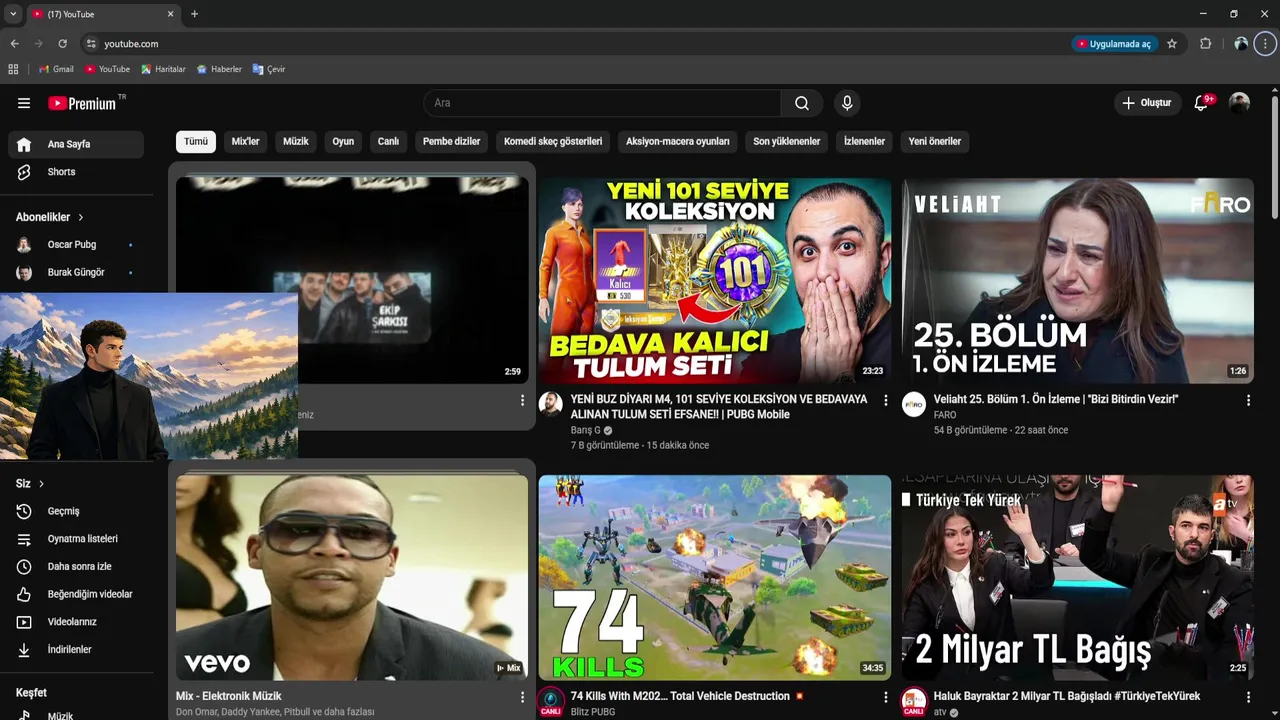This screenshot has height=720, width=1280.
Task: Go to Ana Sayfa in sidebar
Action: [x=76, y=144]
